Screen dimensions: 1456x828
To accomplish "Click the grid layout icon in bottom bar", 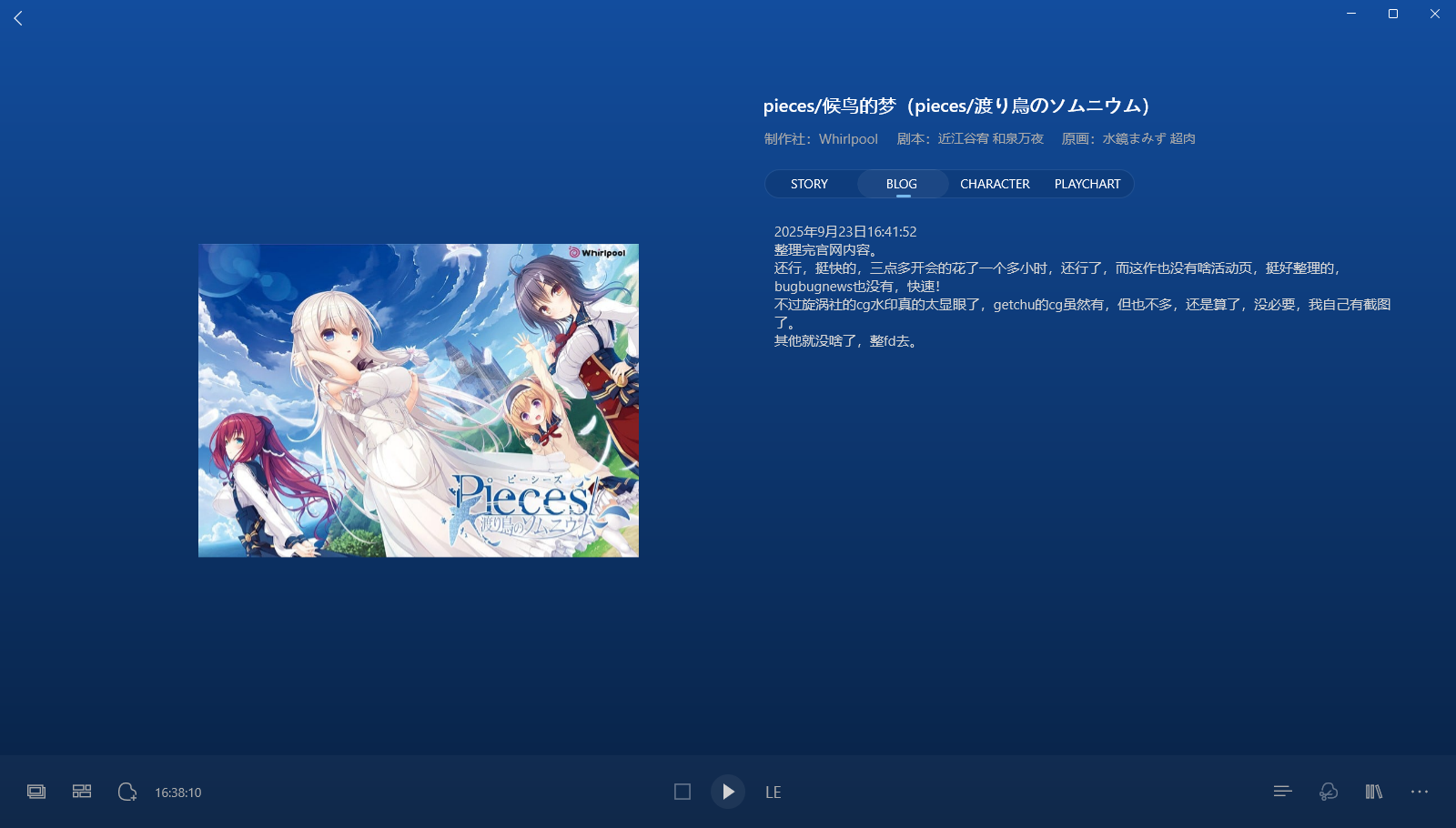I will pos(82,792).
